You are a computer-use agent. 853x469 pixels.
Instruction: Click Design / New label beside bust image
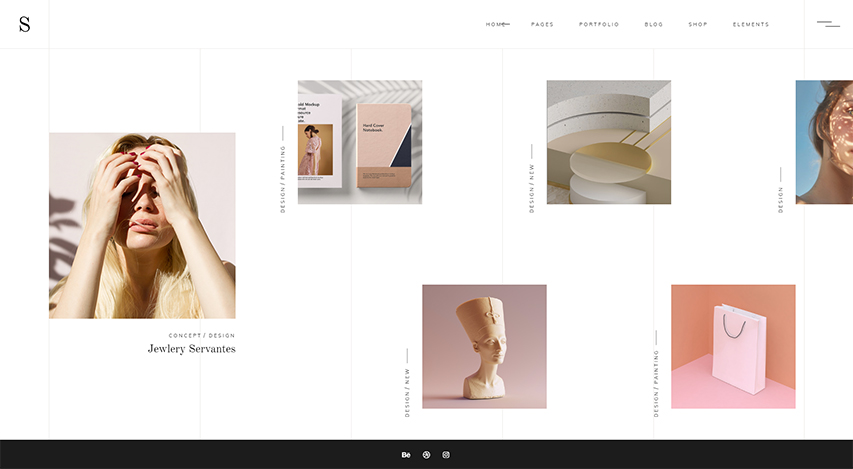(407, 391)
